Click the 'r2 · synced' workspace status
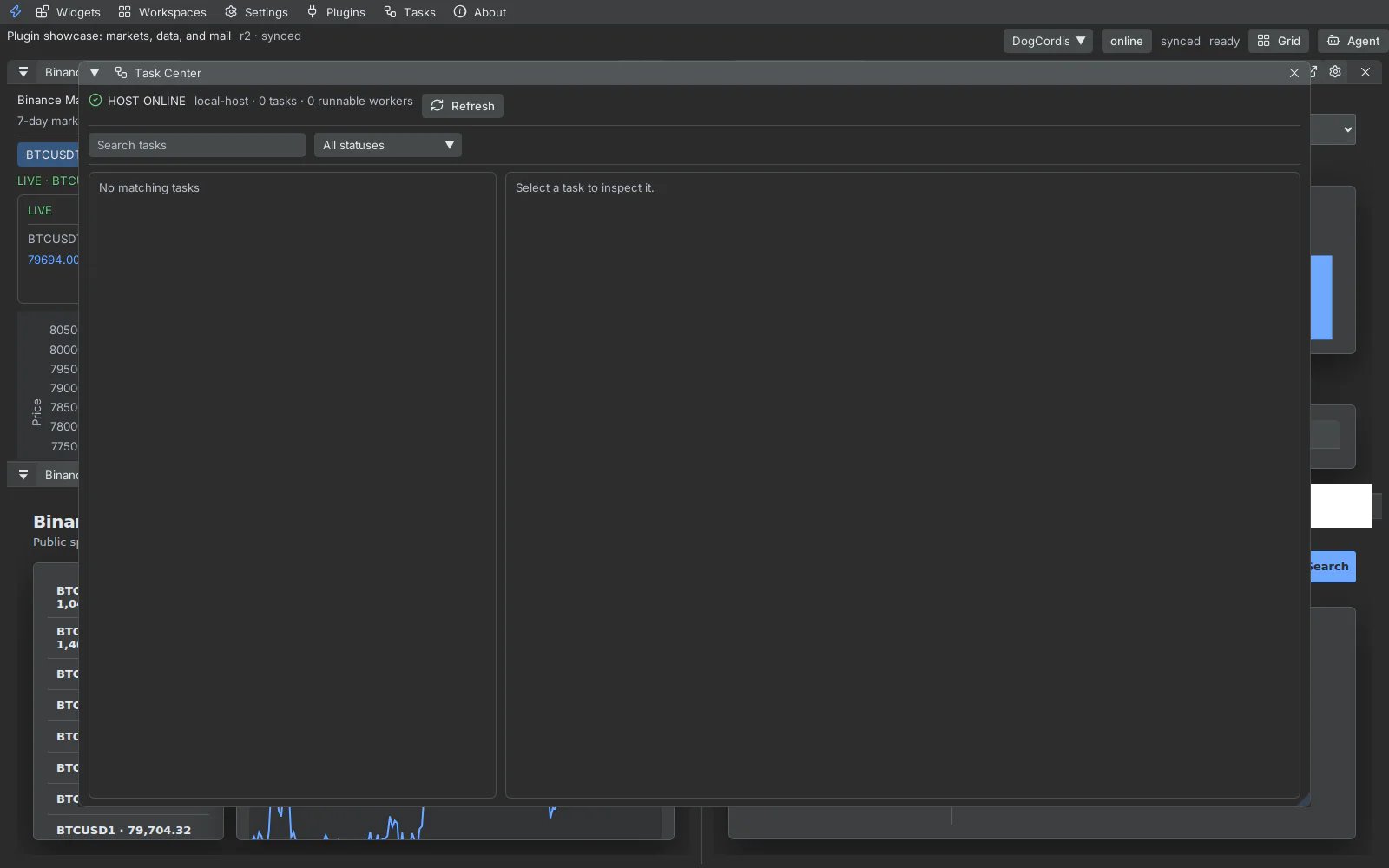The height and width of the screenshot is (868, 1389). coord(271,36)
